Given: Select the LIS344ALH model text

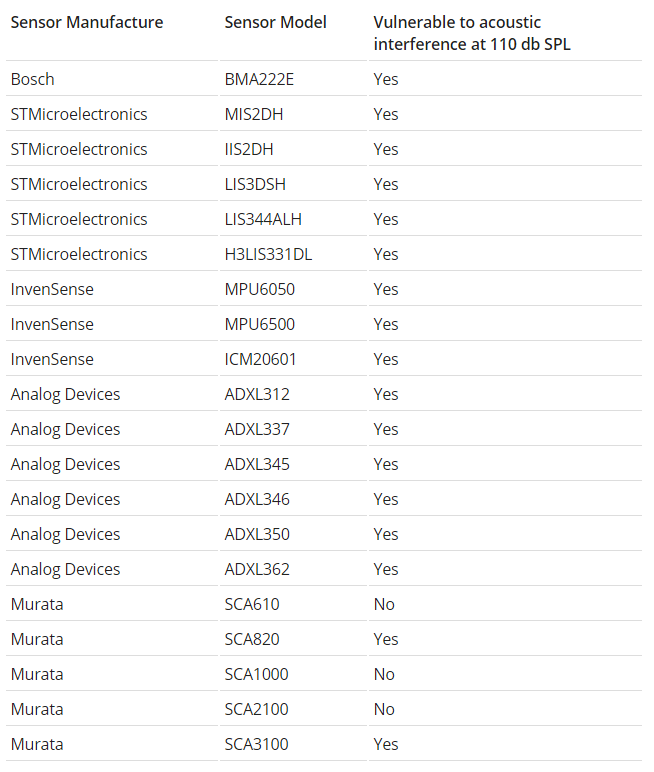Looking at the screenshot, I should pyautogui.click(x=262, y=219).
